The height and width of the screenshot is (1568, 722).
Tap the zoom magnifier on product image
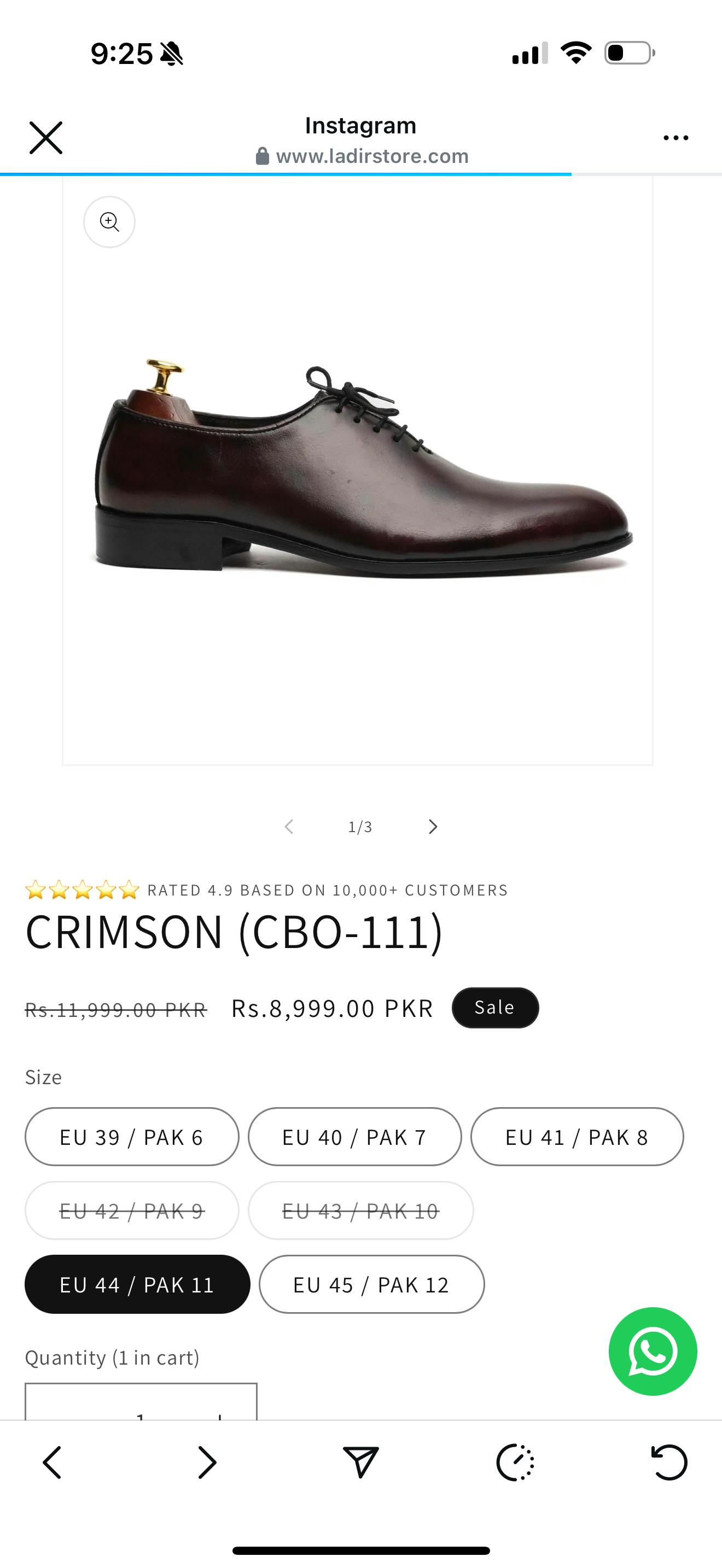click(x=109, y=221)
